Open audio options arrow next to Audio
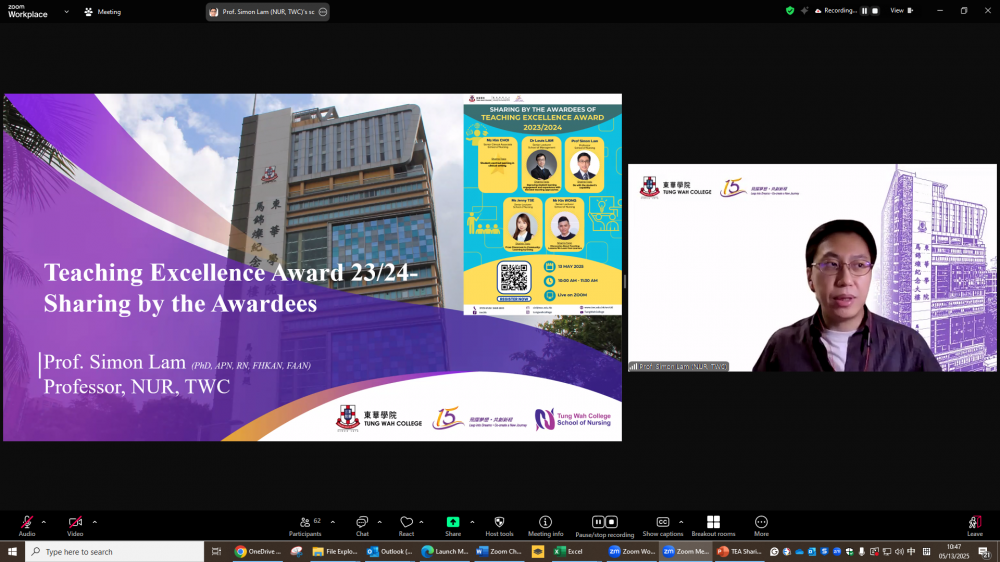 [43, 522]
